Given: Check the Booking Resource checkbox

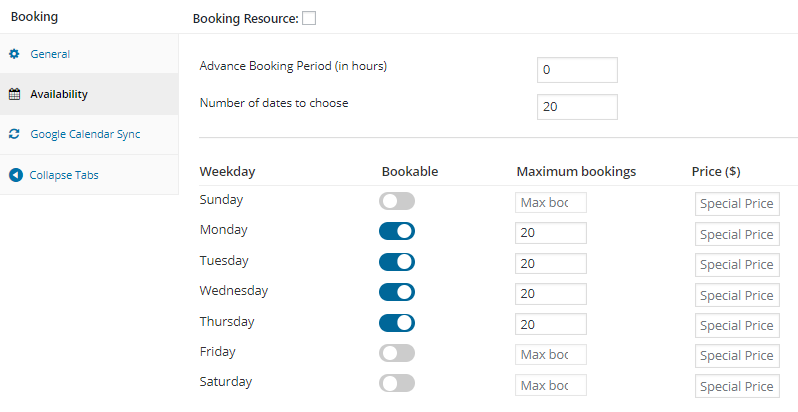Looking at the screenshot, I should tap(309, 18).
